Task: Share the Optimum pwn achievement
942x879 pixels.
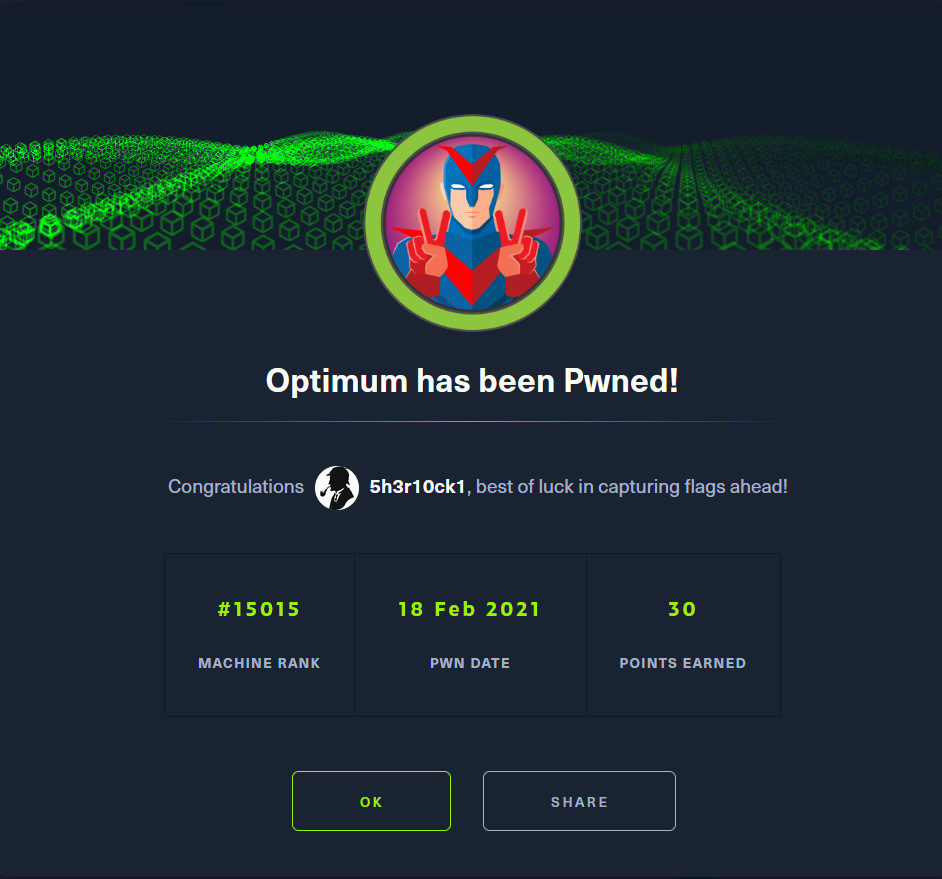Action: [579, 801]
